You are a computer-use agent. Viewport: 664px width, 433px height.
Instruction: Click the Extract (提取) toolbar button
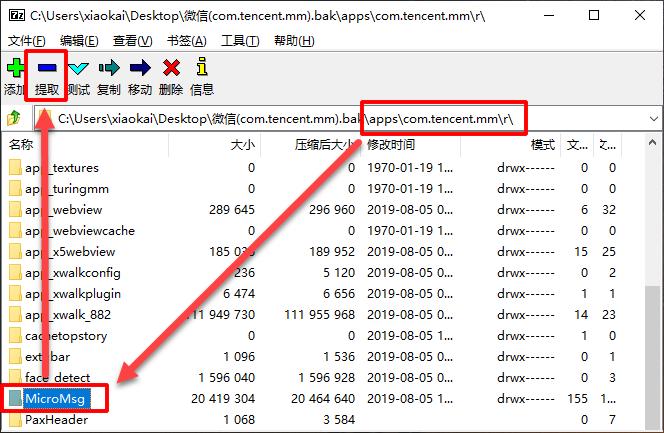(x=47, y=76)
